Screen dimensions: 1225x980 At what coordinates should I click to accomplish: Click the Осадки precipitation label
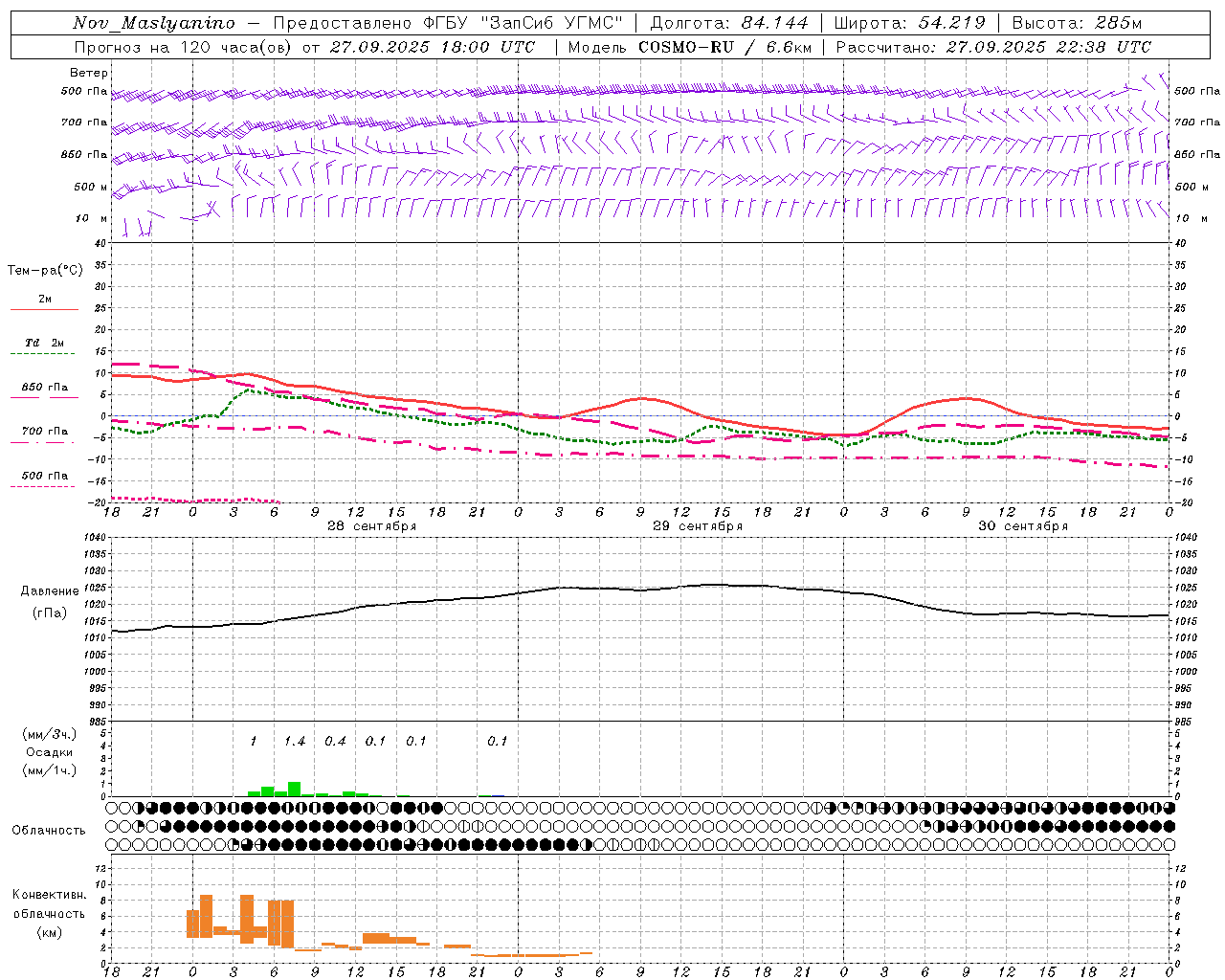pos(50,752)
